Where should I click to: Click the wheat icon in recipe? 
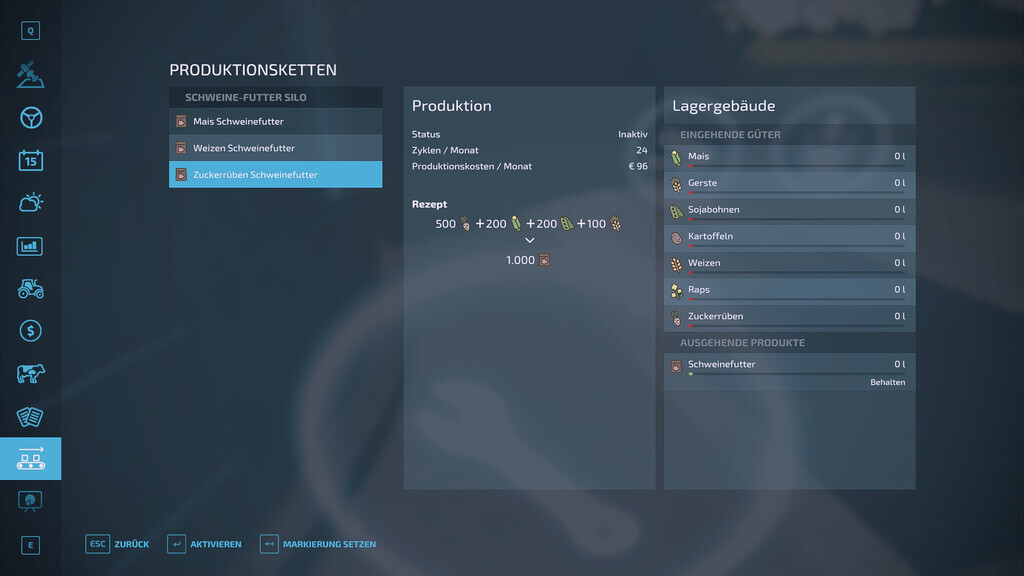click(x=615, y=224)
